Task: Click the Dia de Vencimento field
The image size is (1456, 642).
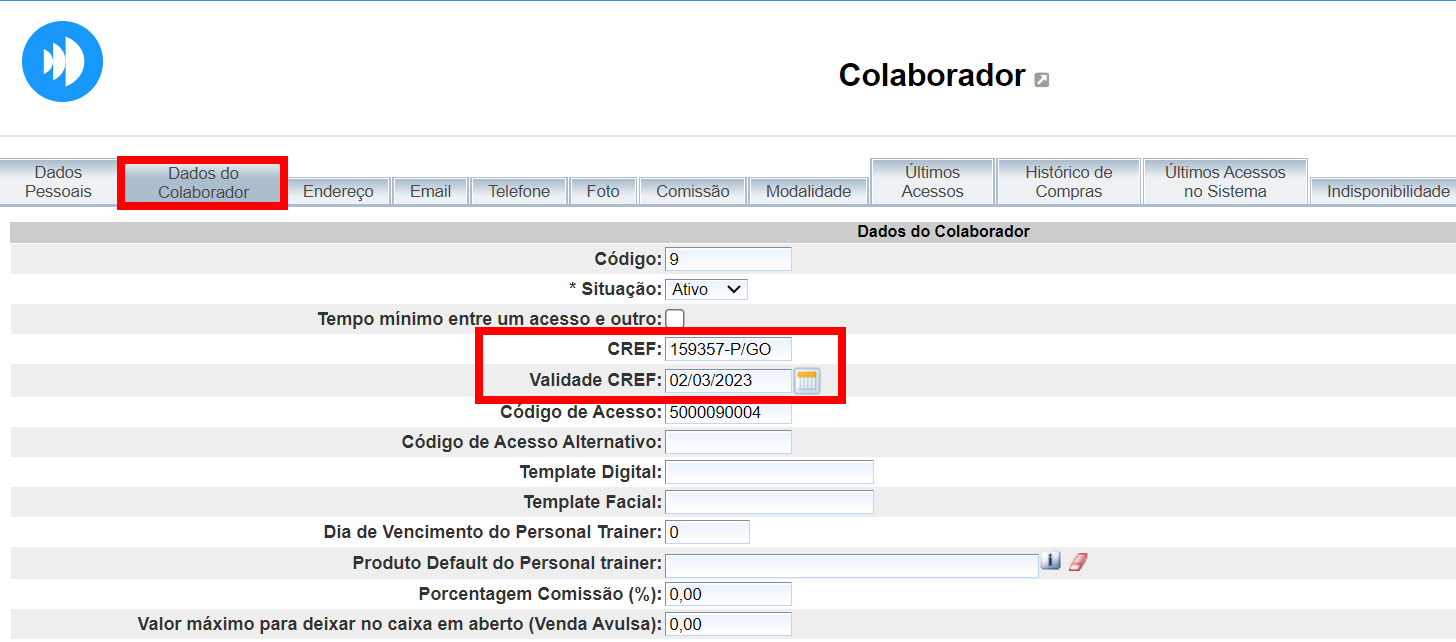Action: click(707, 532)
